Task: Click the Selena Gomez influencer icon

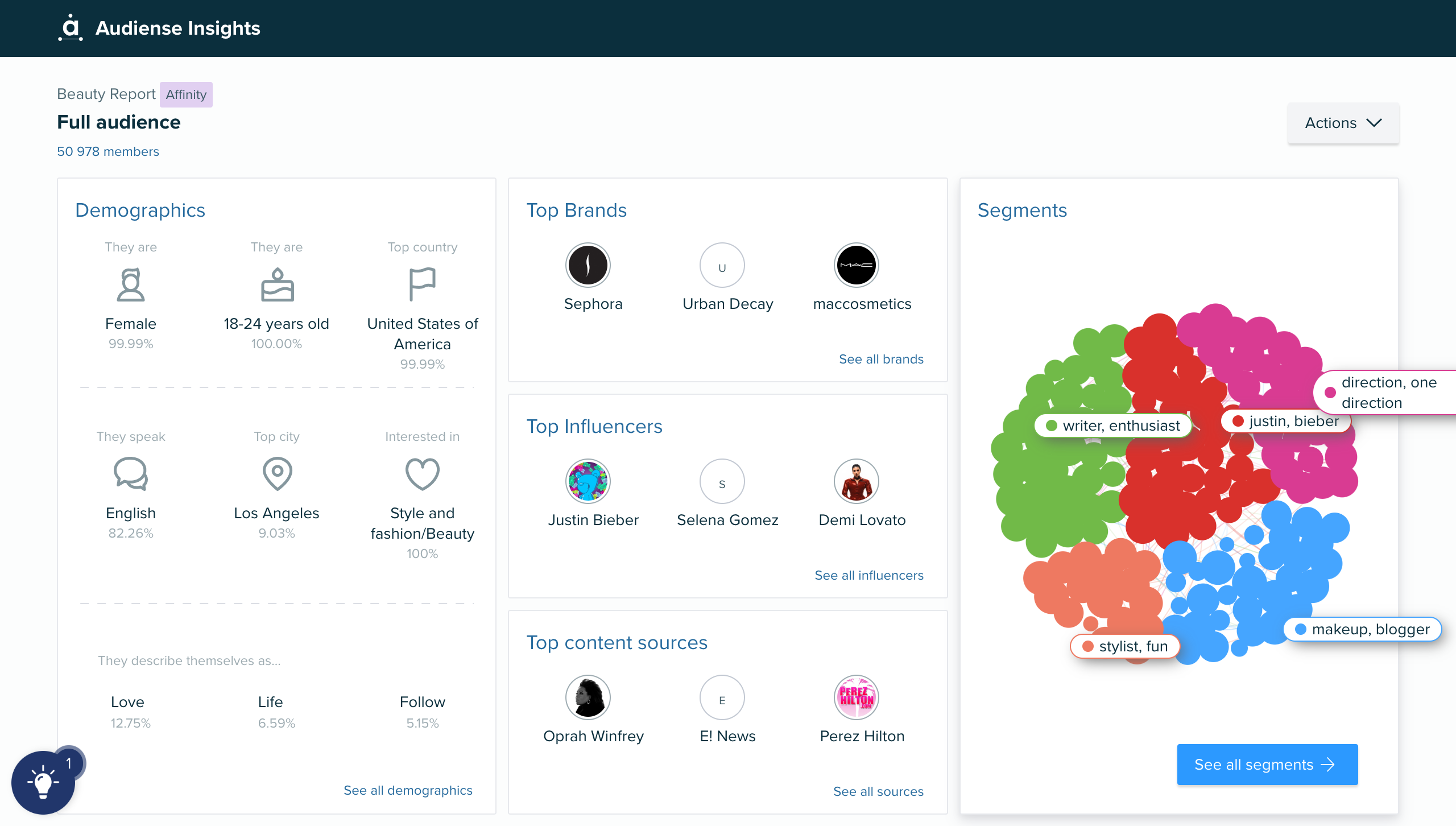Action: (727, 483)
